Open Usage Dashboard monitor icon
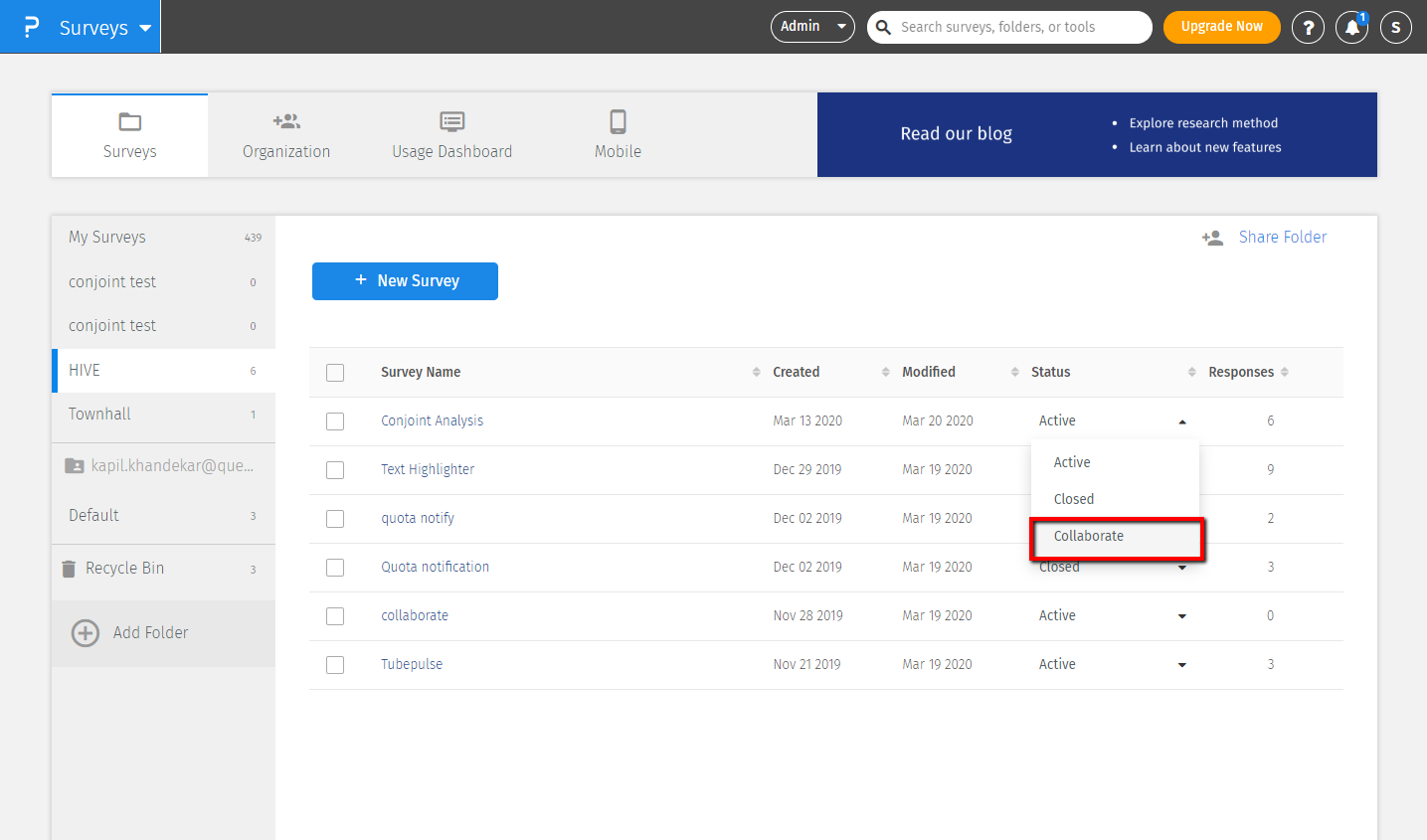Viewport: 1427px width, 840px height. [x=452, y=121]
